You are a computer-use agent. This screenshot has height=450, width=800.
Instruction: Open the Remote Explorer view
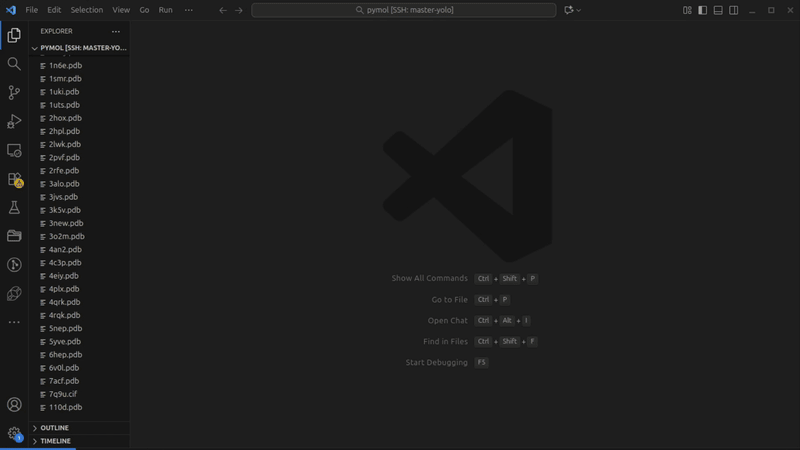tap(14, 150)
